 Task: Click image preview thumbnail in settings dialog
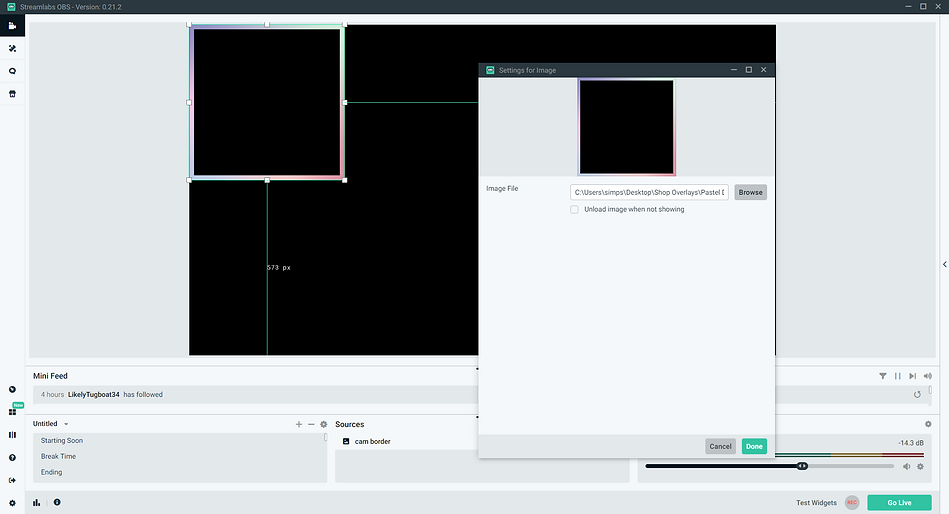point(626,127)
